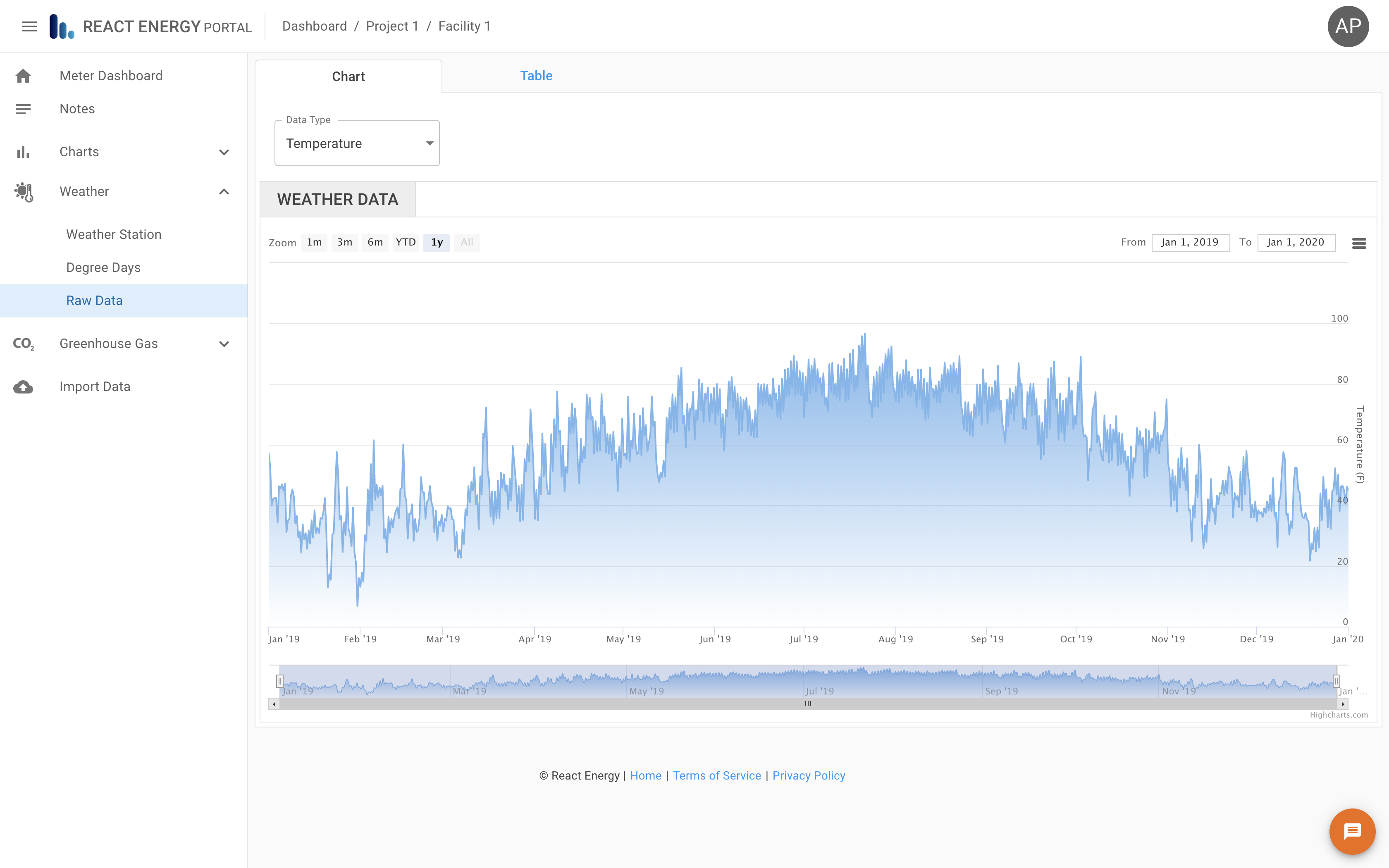This screenshot has width=1389, height=868.
Task: Switch zoom to 6m view
Action: 375,242
